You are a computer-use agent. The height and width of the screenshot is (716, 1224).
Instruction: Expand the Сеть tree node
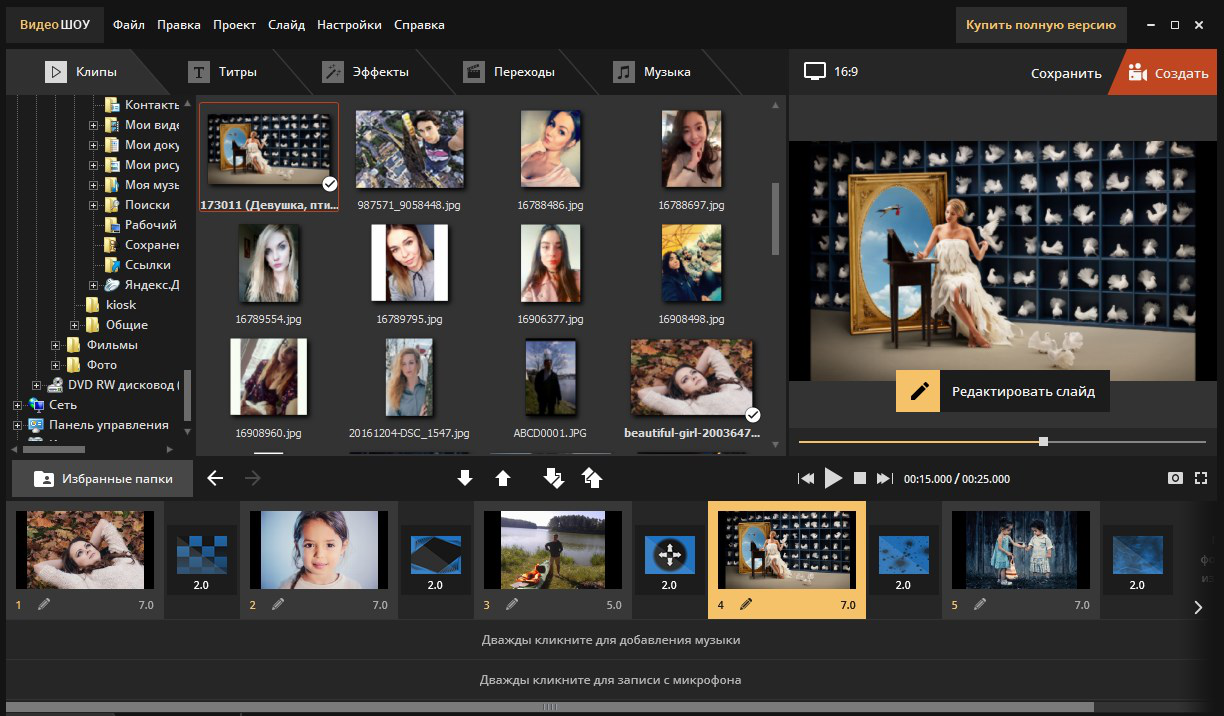[17, 405]
